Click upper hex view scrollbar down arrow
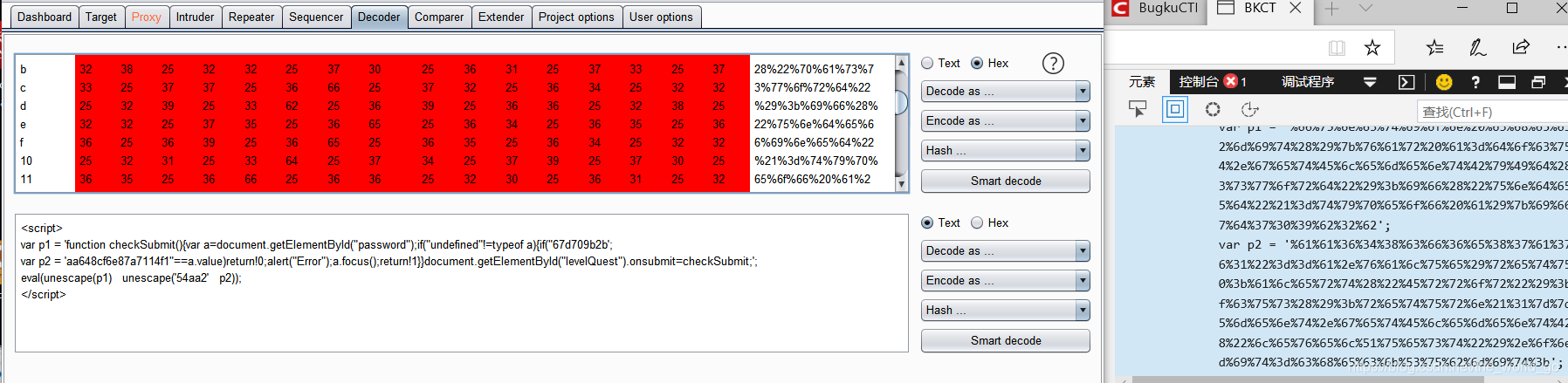The height and width of the screenshot is (383, 1568). [902, 184]
